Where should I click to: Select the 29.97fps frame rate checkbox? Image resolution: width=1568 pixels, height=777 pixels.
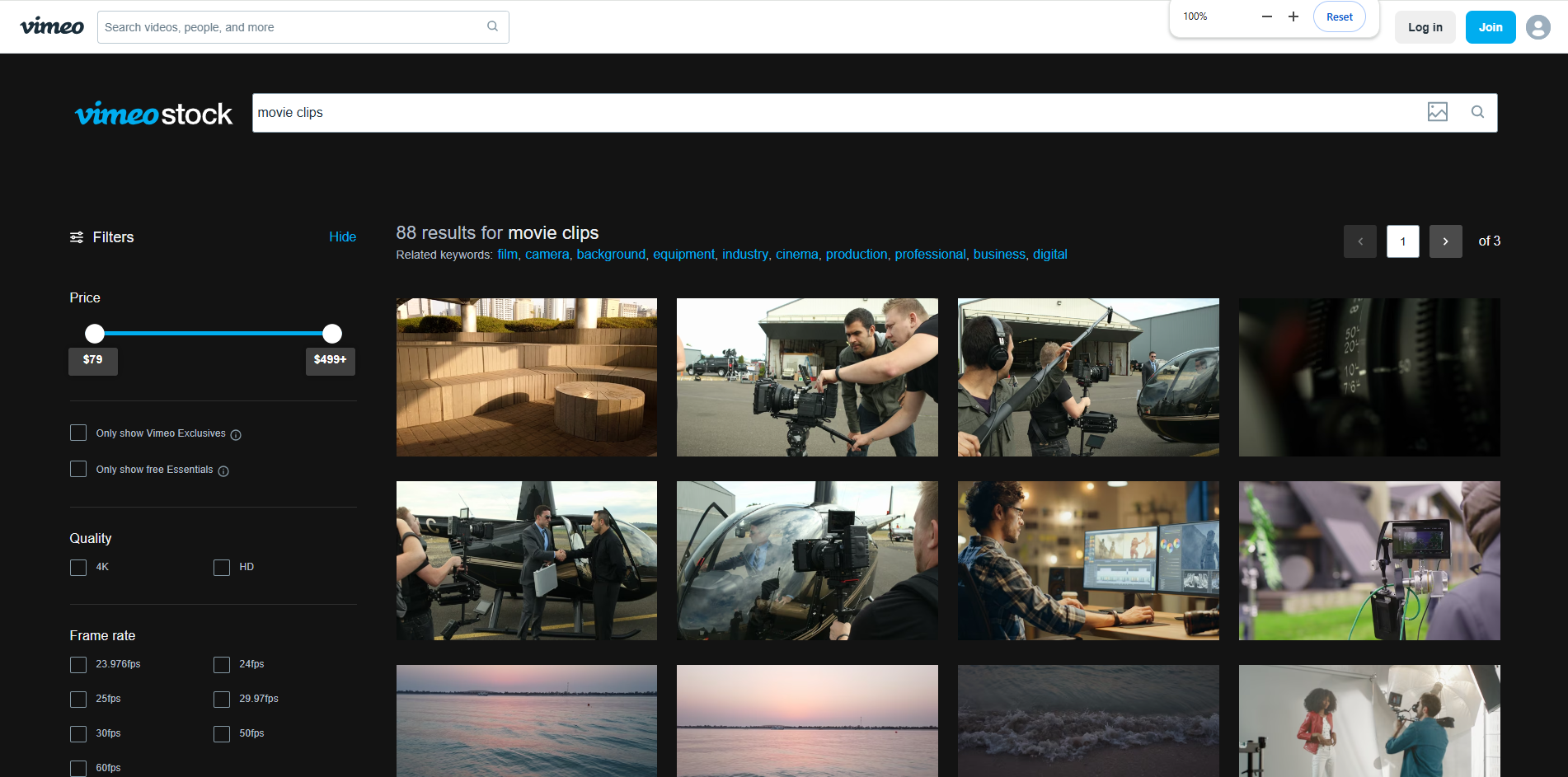coord(221,699)
